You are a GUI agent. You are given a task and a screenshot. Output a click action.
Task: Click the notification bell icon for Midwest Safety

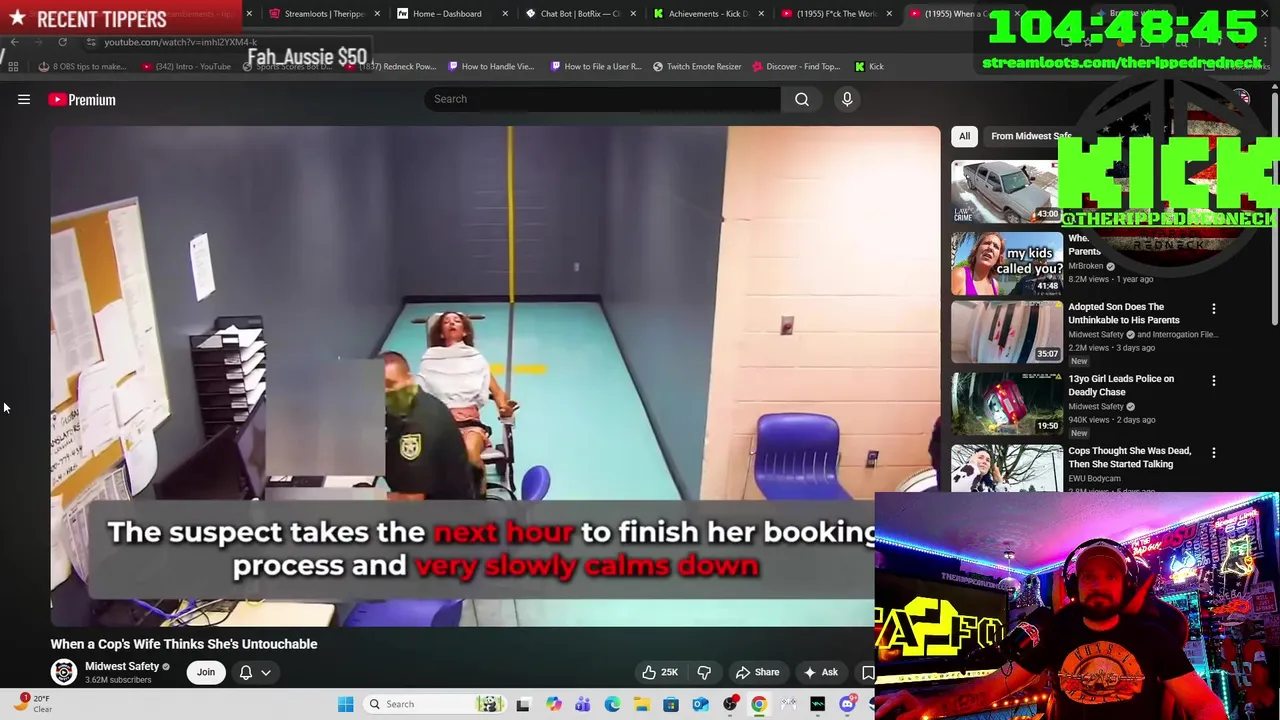pyautogui.click(x=246, y=672)
